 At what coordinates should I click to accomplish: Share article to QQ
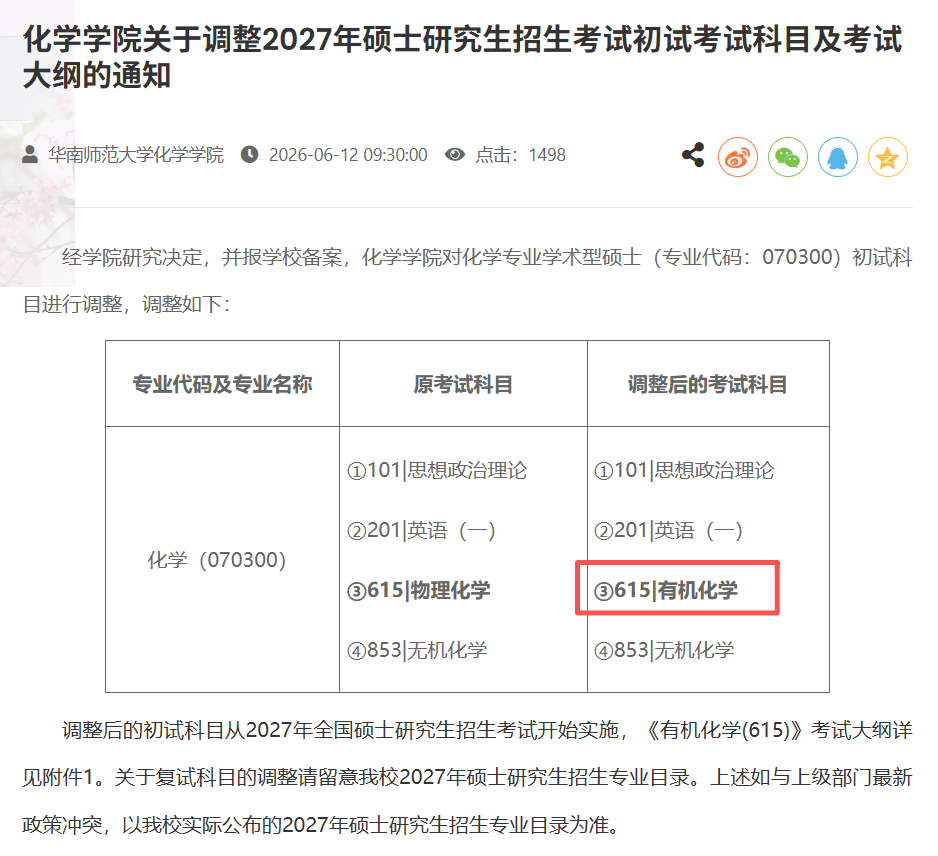[x=838, y=157]
